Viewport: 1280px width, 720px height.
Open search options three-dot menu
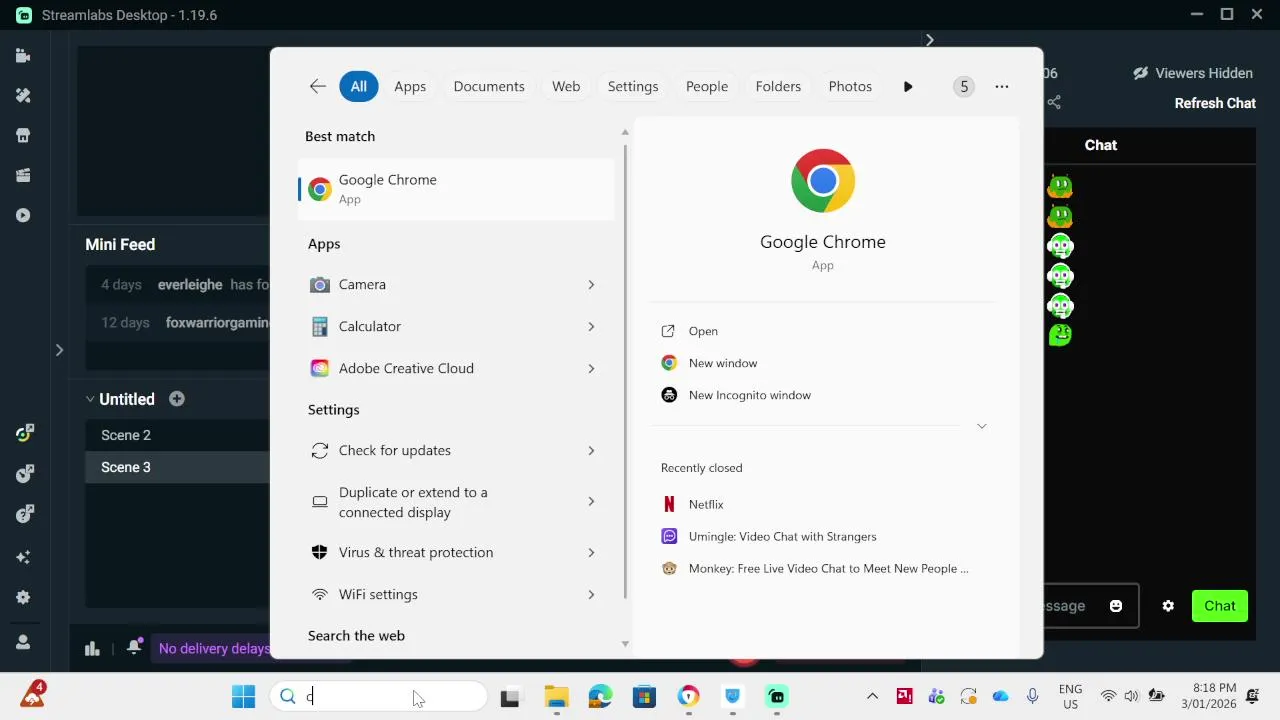coord(1002,87)
